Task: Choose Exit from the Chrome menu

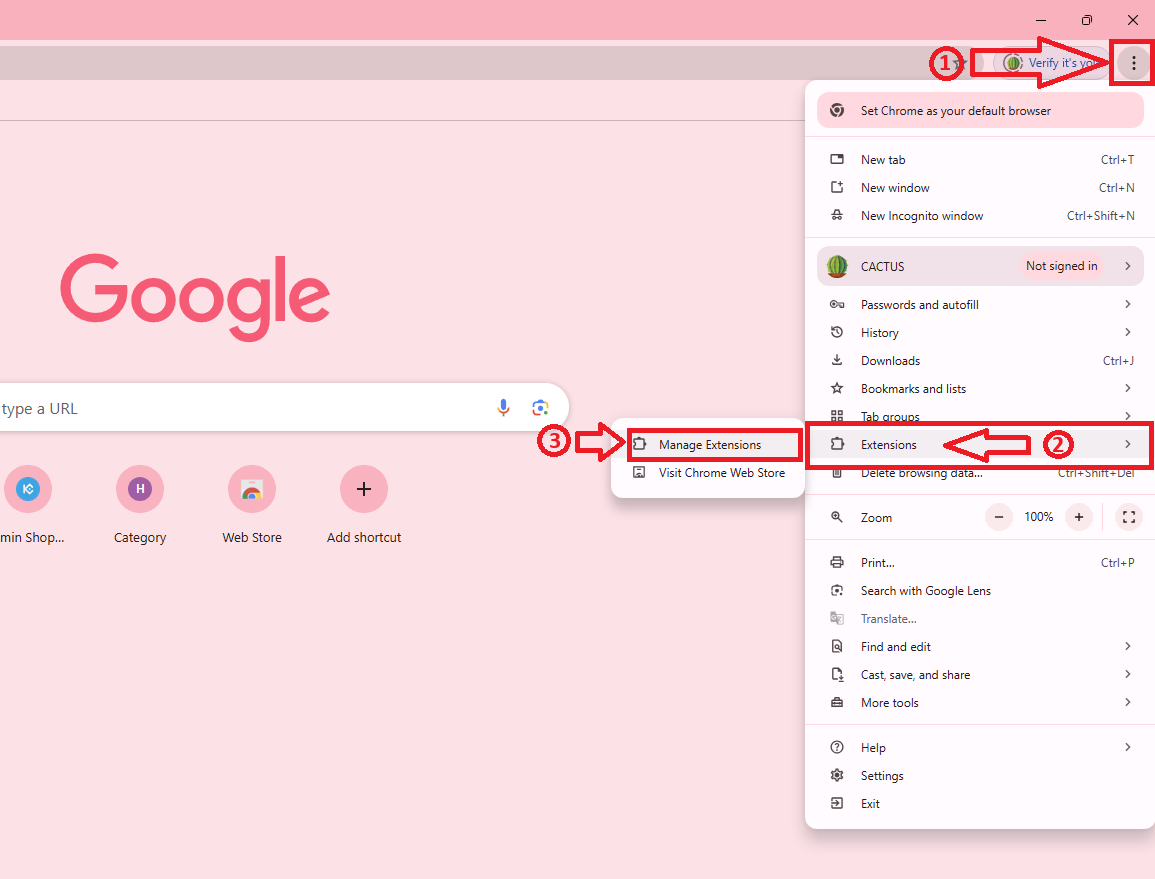Action: click(980, 803)
